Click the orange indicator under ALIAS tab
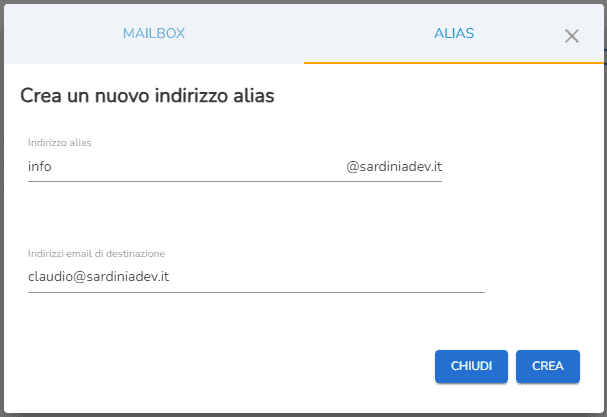This screenshot has width=607, height=417. click(x=454, y=63)
